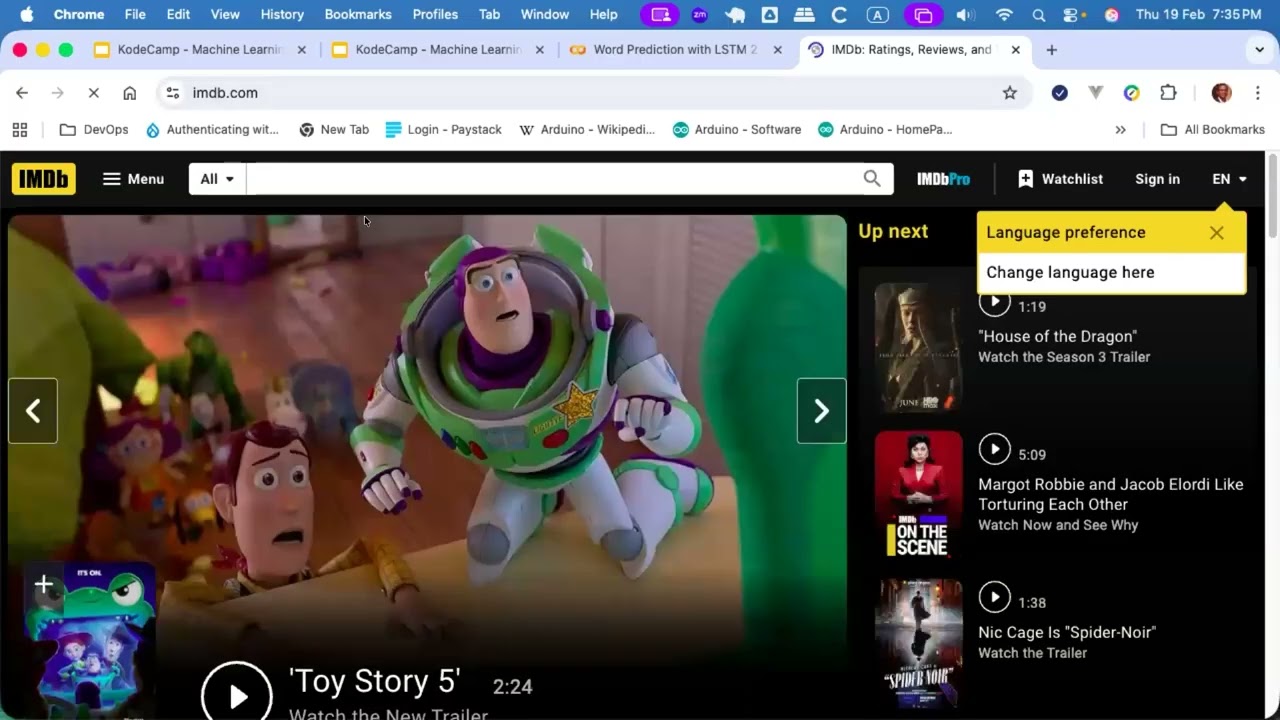Open the Profiles menu in menu bar
The image size is (1280, 720).
coord(435,15)
